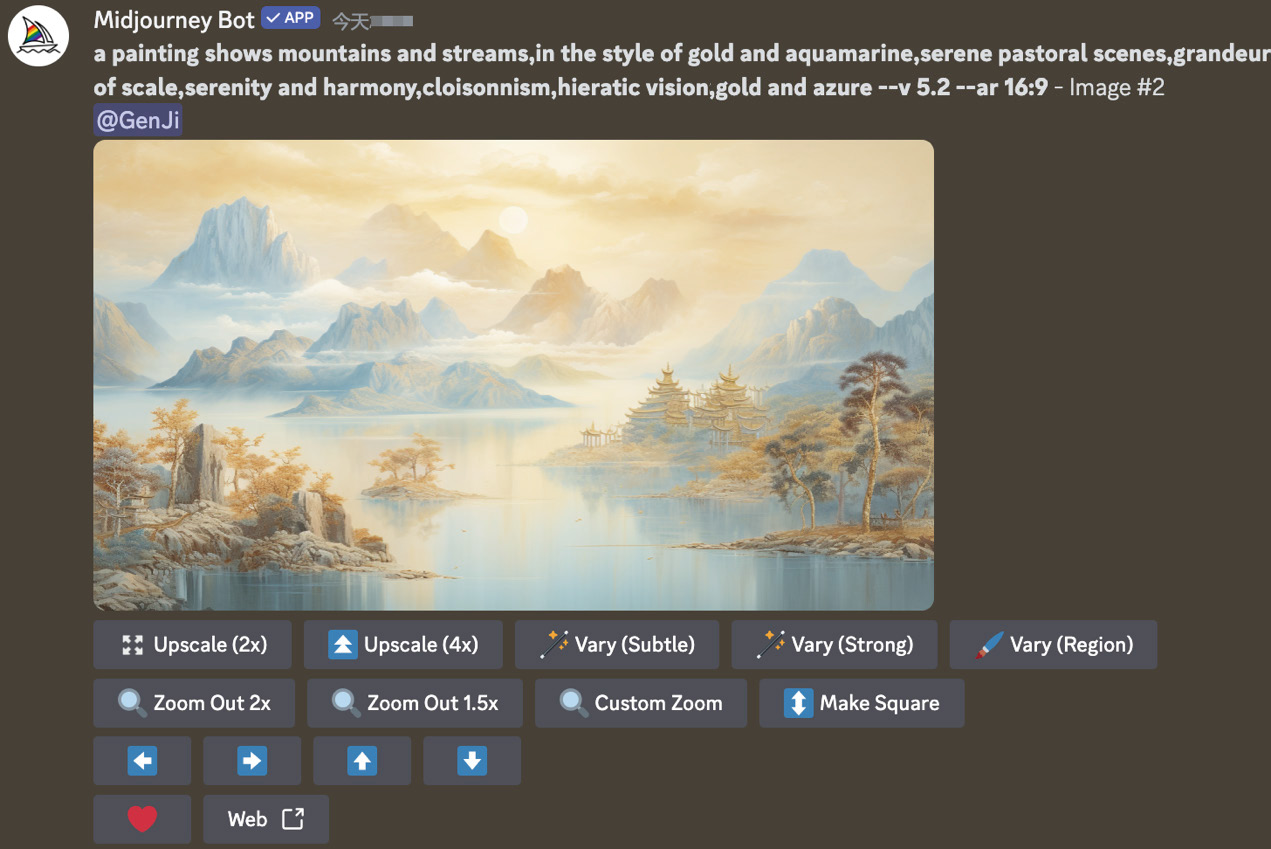Click the Midjourney Bot sailboat avatar
The height and width of the screenshot is (849, 1271).
click(38, 36)
